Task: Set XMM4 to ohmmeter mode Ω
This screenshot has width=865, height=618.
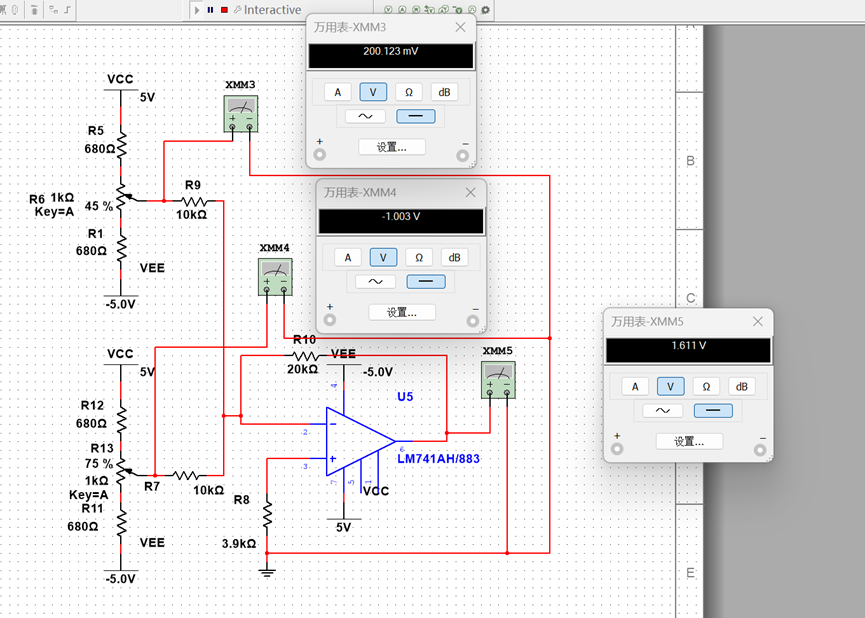Action: click(419, 258)
